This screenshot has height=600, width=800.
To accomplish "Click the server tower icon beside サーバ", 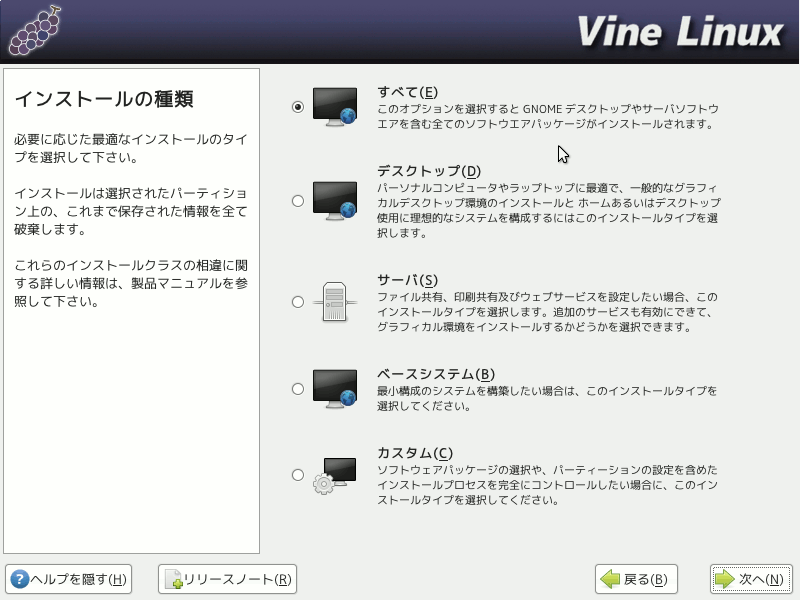I will click(x=335, y=302).
